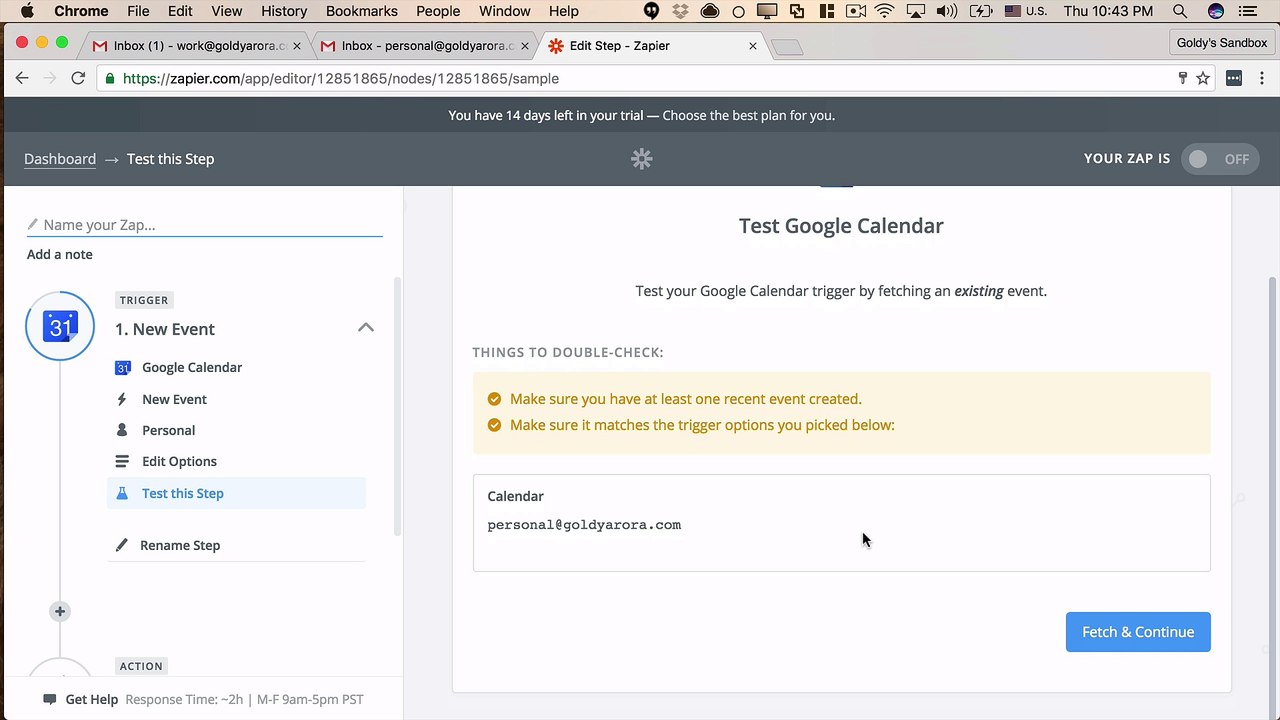The height and width of the screenshot is (720, 1280).
Task: Open the History menu
Action: pyautogui.click(x=284, y=11)
